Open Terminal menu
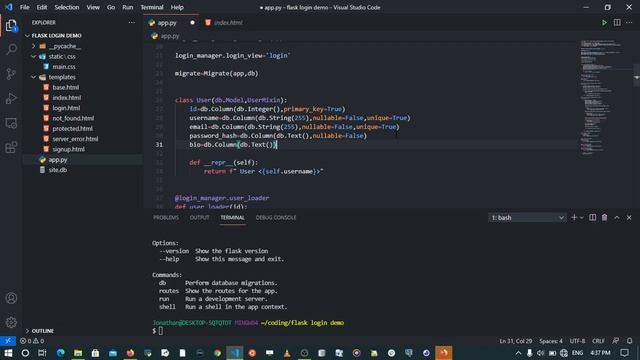Viewport: 640px width, 360px height. coord(152,7)
